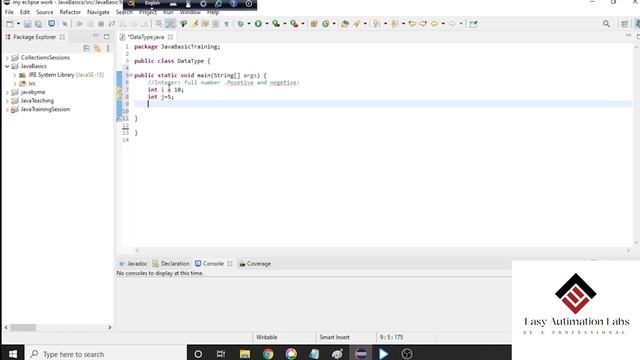Open the Navigate menu

point(98,12)
